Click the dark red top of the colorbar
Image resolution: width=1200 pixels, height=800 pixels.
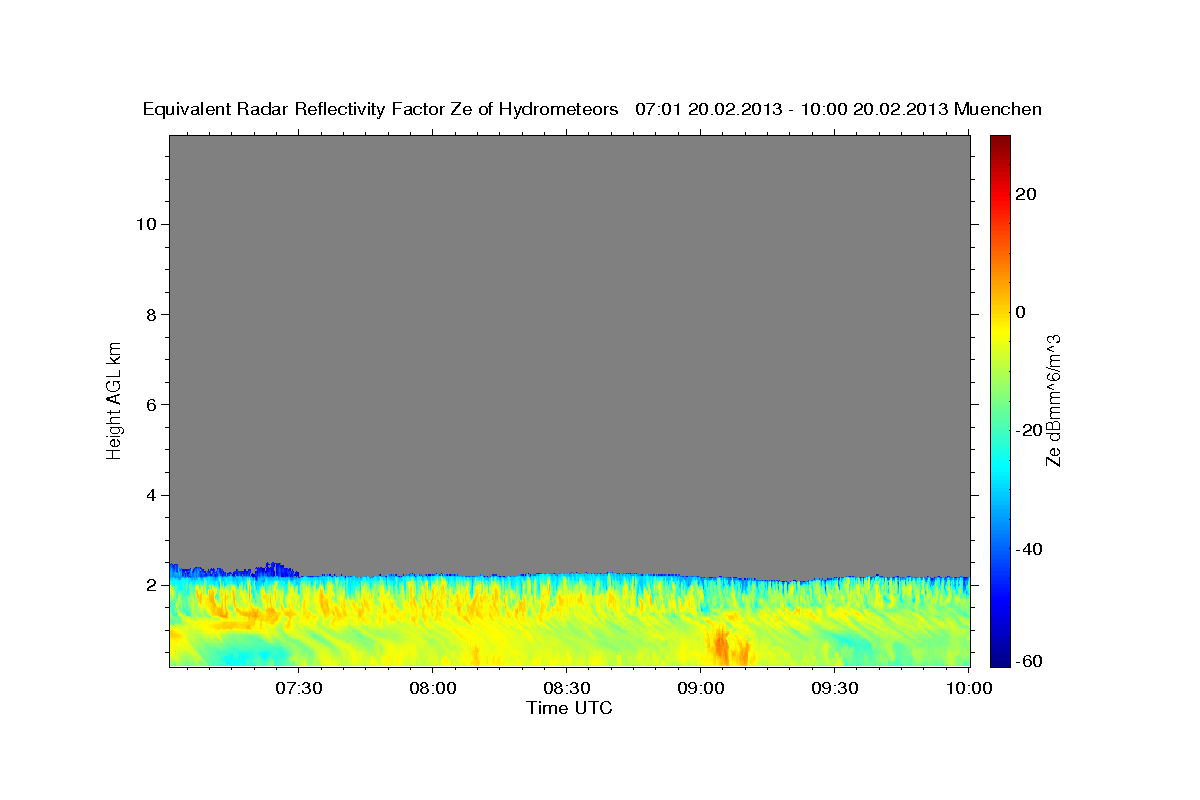coord(1000,142)
